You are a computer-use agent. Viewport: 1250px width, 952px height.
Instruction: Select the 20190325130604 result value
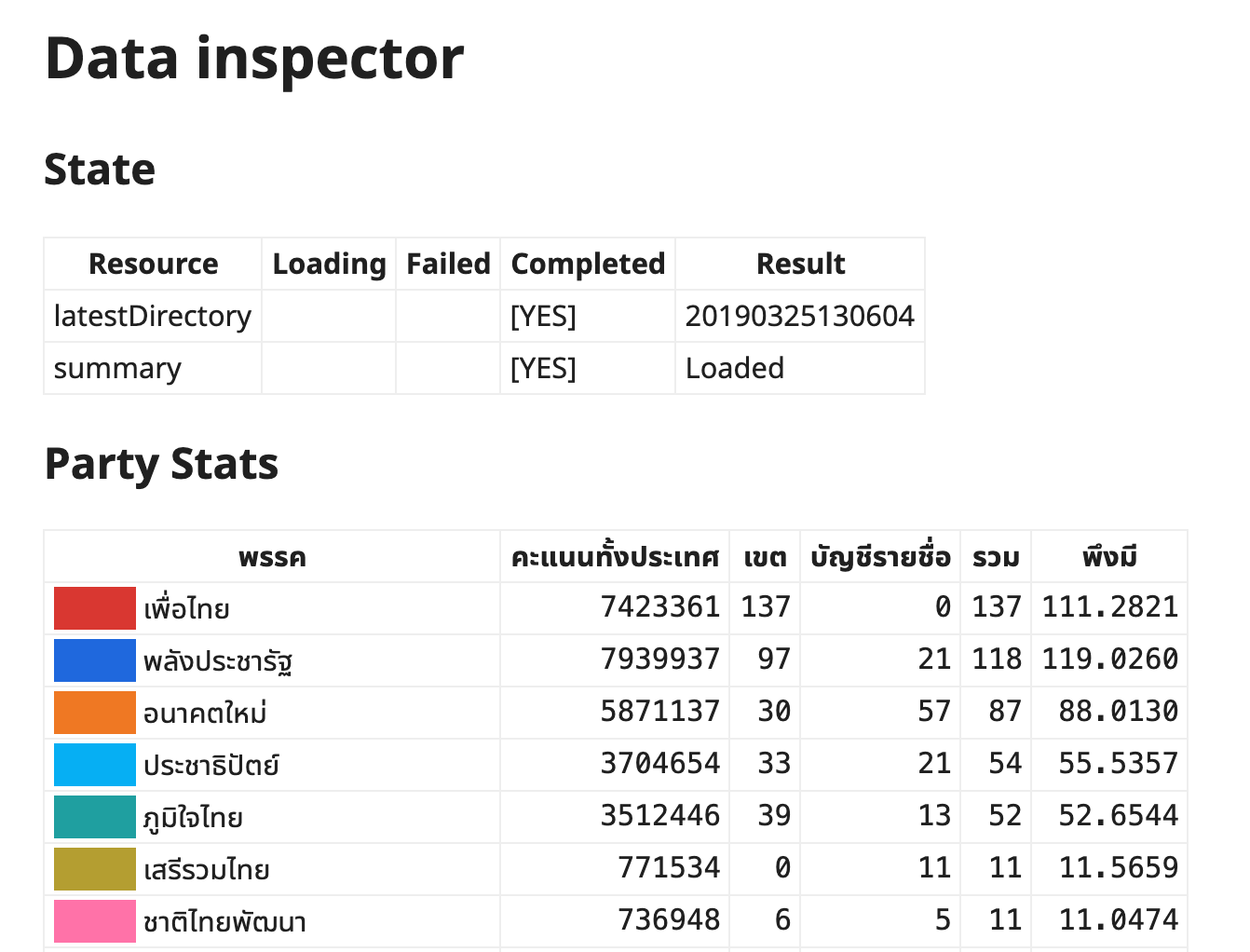pyautogui.click(x=800, y=316)
